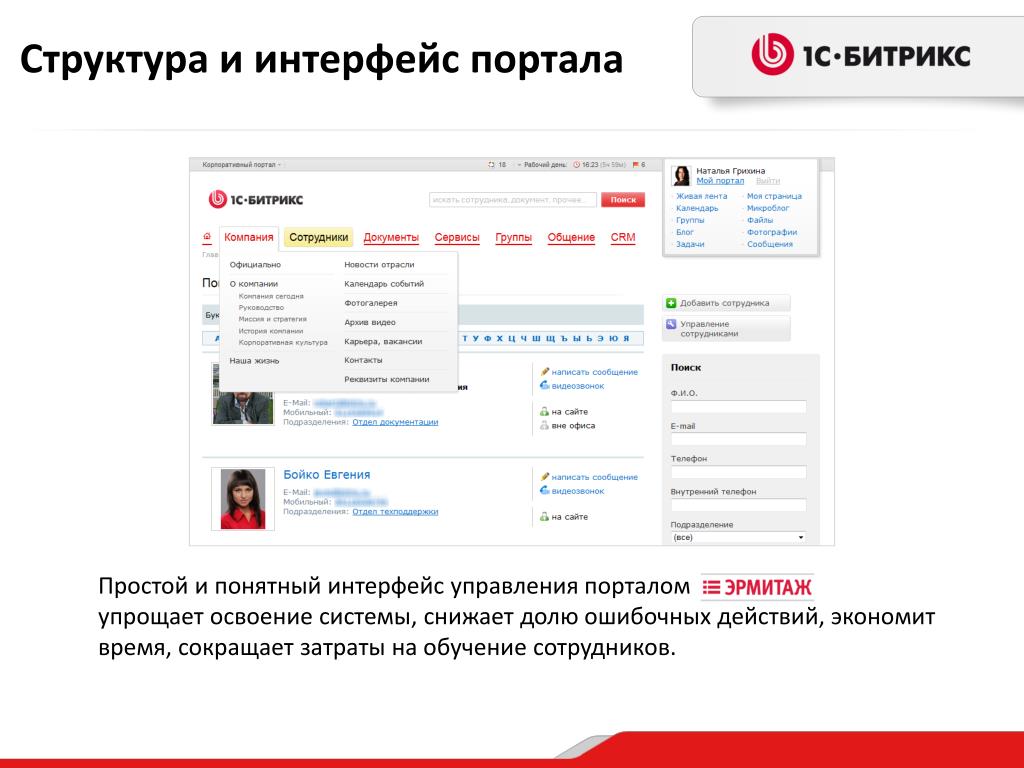1024x768 pixels.
Task: Click 'на сайте' status icon for Бойко Евгения
Action: pyautogui.click(x=544, y=517)
